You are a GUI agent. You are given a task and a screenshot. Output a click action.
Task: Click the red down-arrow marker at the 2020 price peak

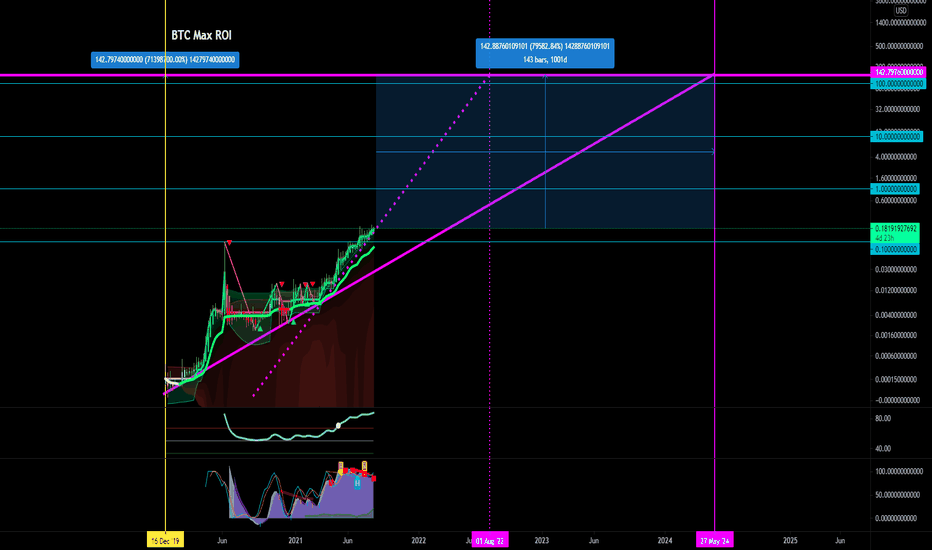coord(229,243)
